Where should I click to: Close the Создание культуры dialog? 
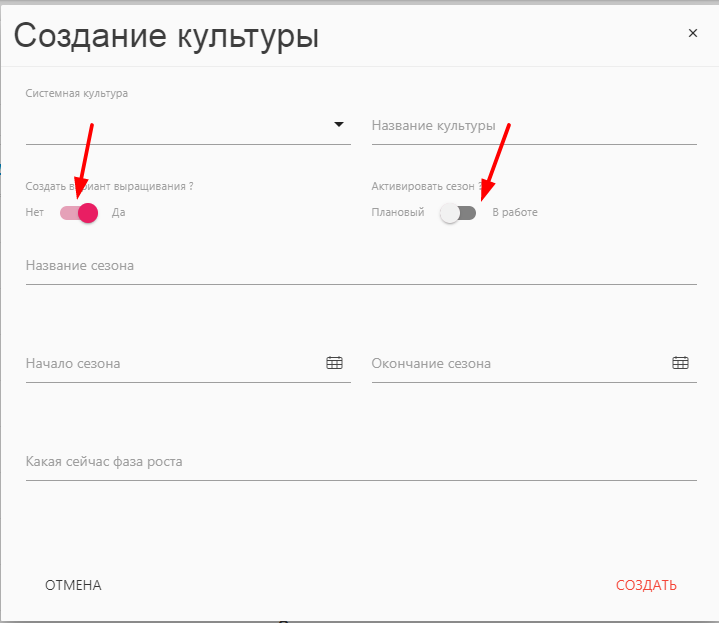[692, 33]
